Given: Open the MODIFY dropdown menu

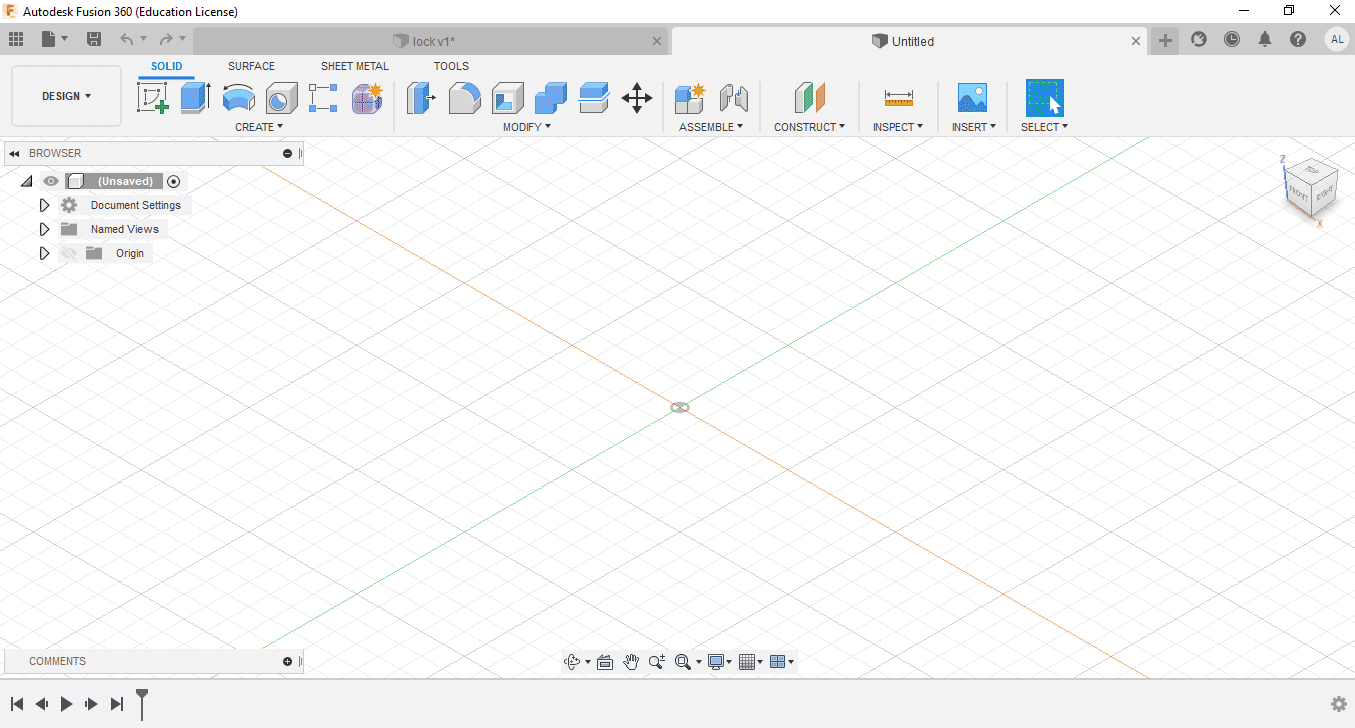Looking at the screenshot, I should tap(527, 127).
